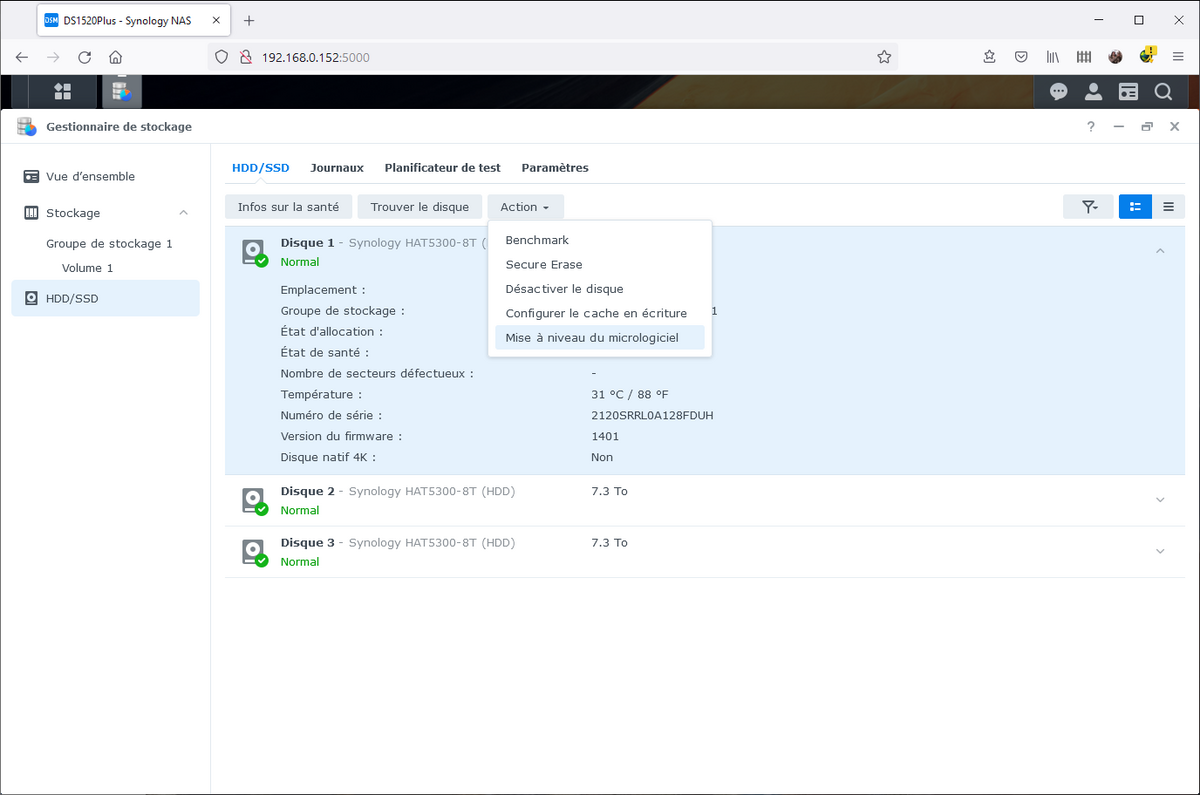
Task: Open the DSM main menu grid icon
Action: coord(62,91)
